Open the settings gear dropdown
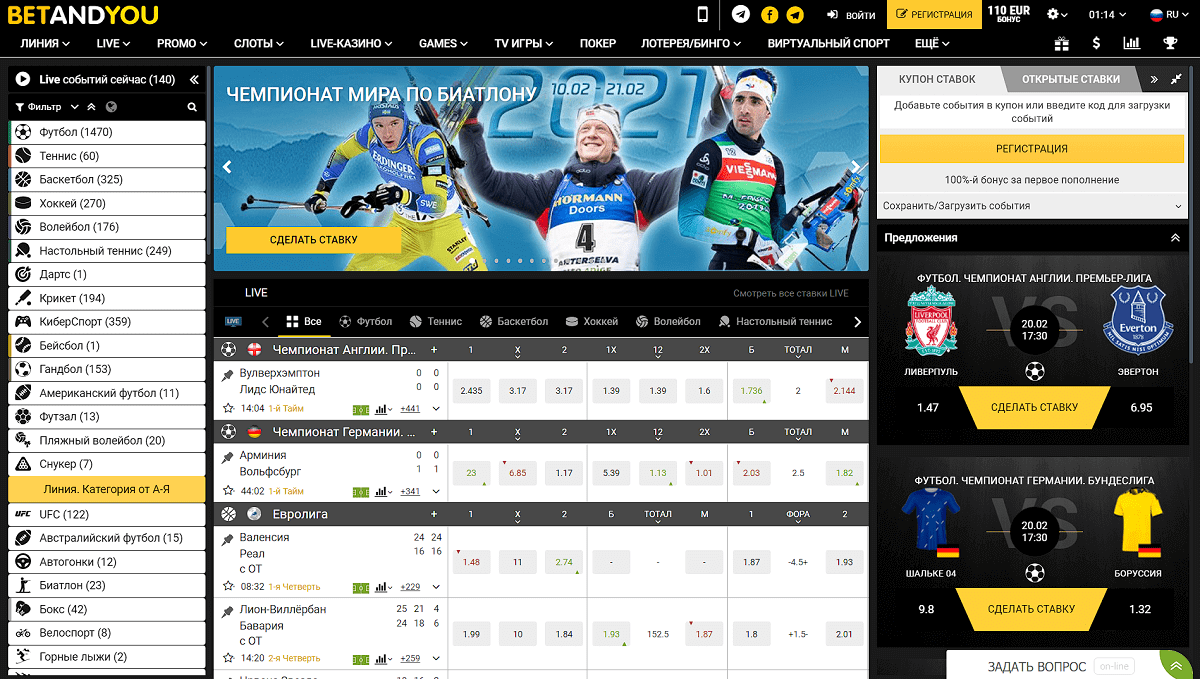Viewport: 1200px width, 679px height. (x=1057, y=15)
